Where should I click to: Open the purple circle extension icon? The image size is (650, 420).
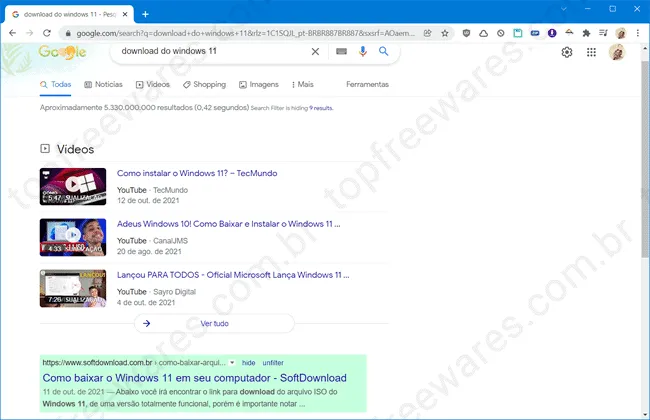[552, 33]
